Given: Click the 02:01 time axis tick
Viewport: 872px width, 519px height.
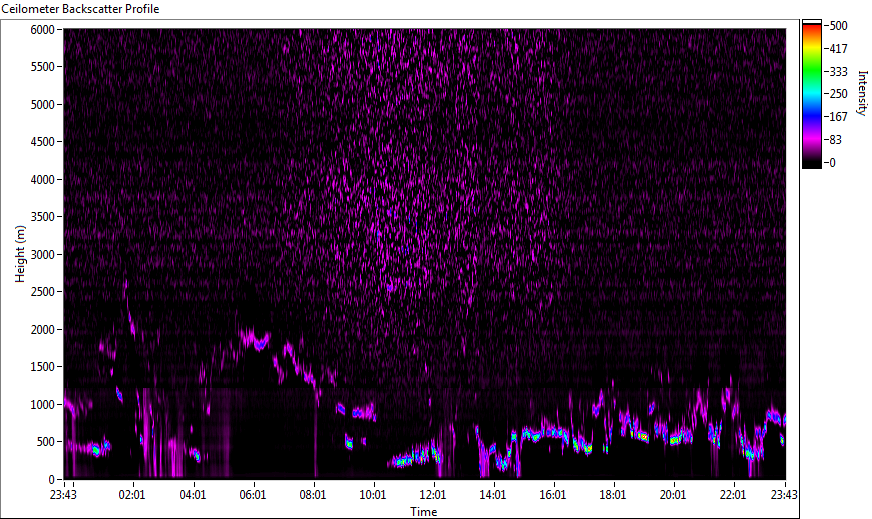Looking at the screenshot, I should click(x=132, y=495).
